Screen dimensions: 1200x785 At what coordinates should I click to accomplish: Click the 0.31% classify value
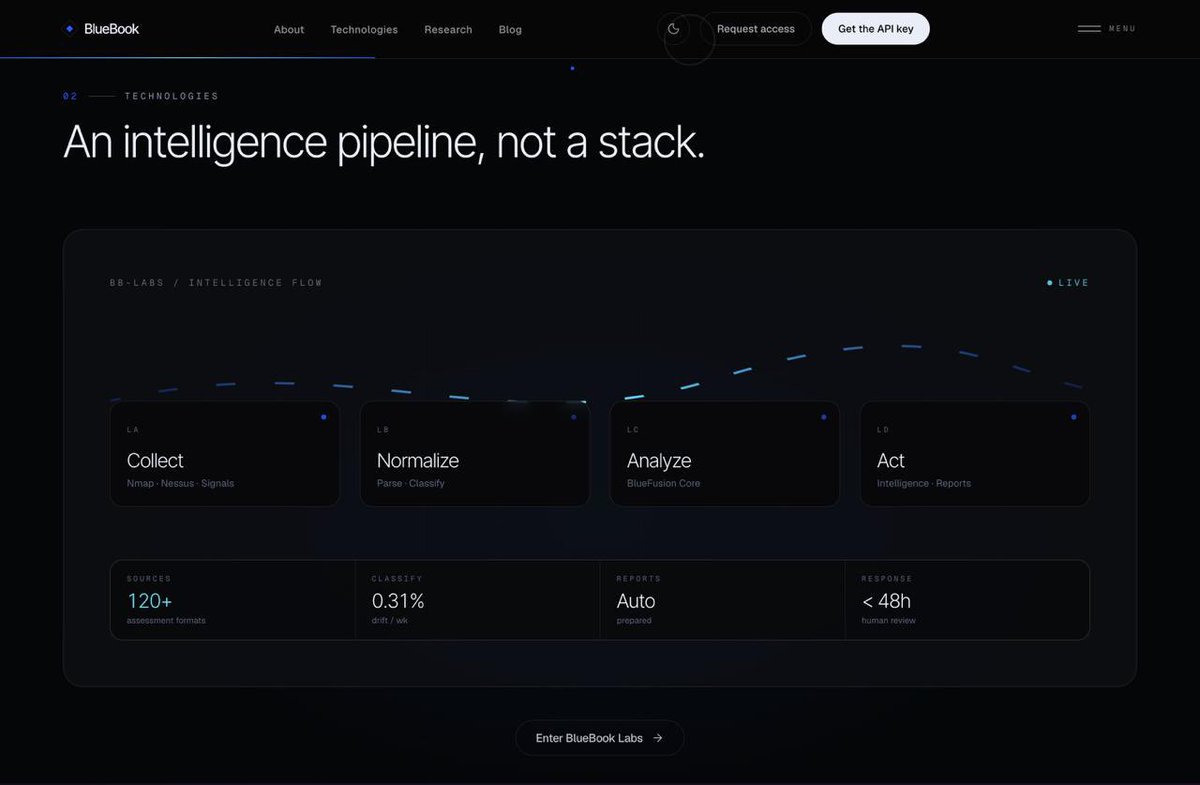(x=398, y=601)
